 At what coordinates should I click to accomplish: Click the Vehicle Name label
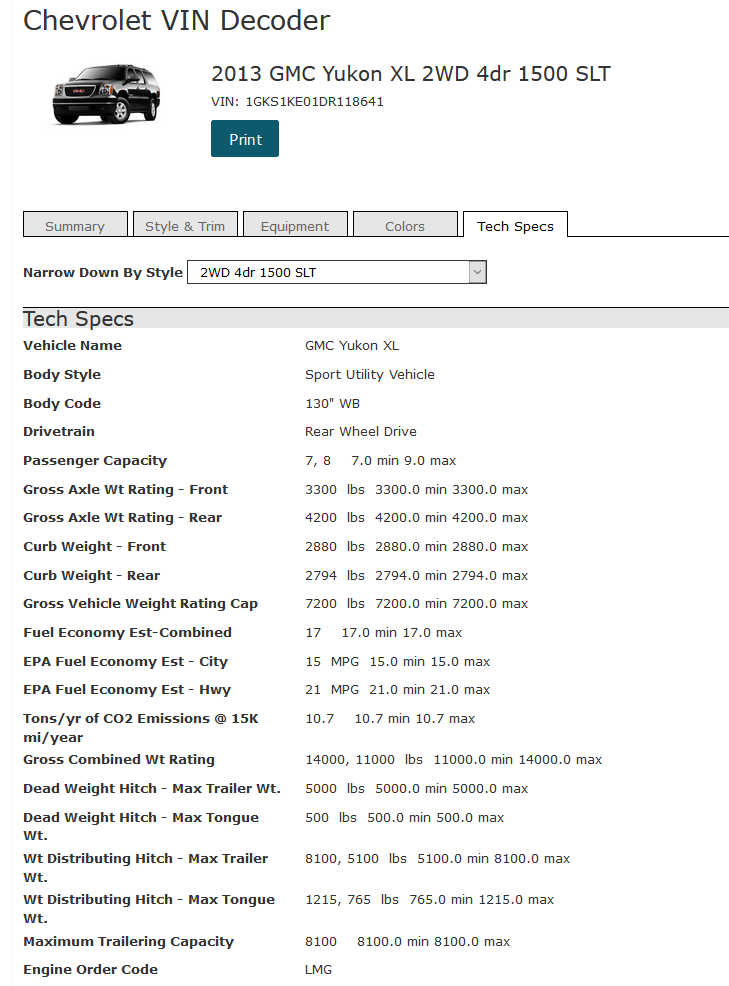coord(72,345)
